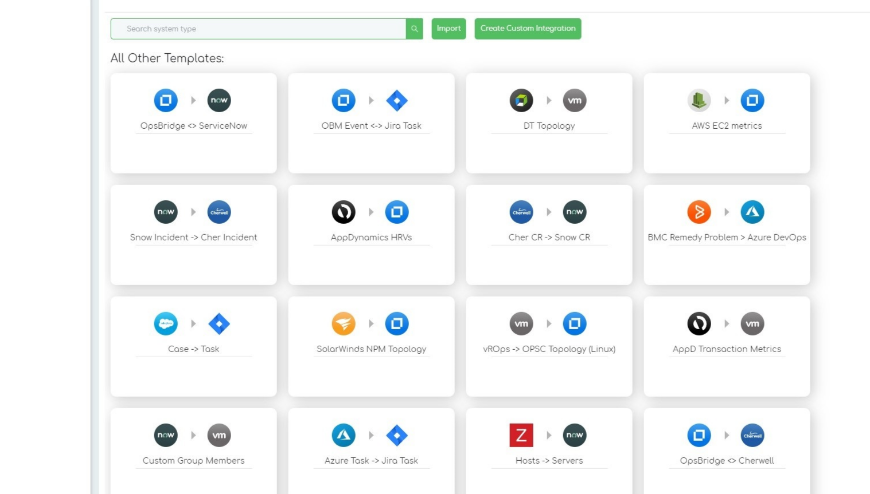The height and width of the screenshot is (494, 870).
Task: Select the DT Topology label
Action: click(549, 126)
